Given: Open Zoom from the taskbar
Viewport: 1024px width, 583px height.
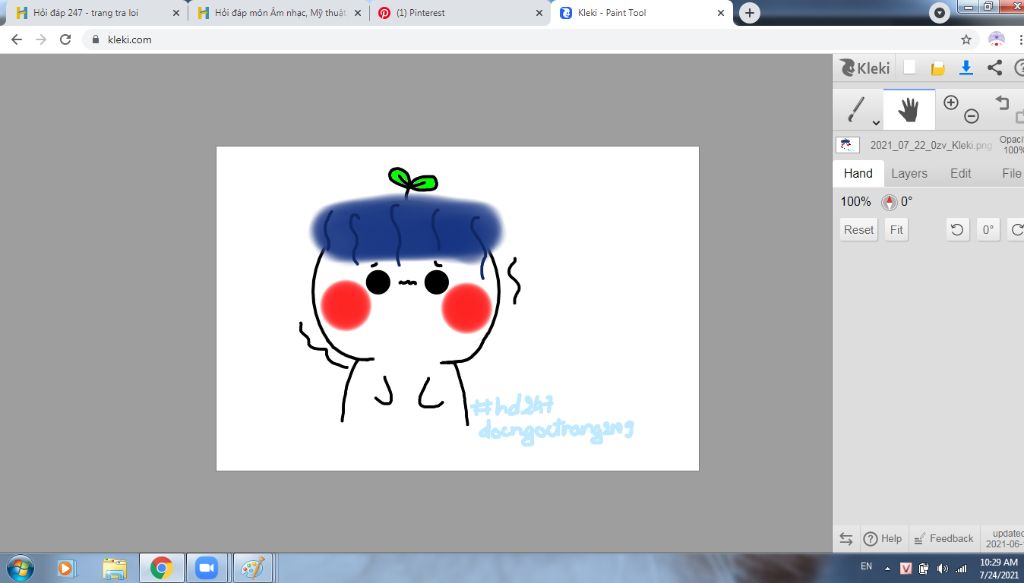Looking at the screenshot, I should pos(207,568).
